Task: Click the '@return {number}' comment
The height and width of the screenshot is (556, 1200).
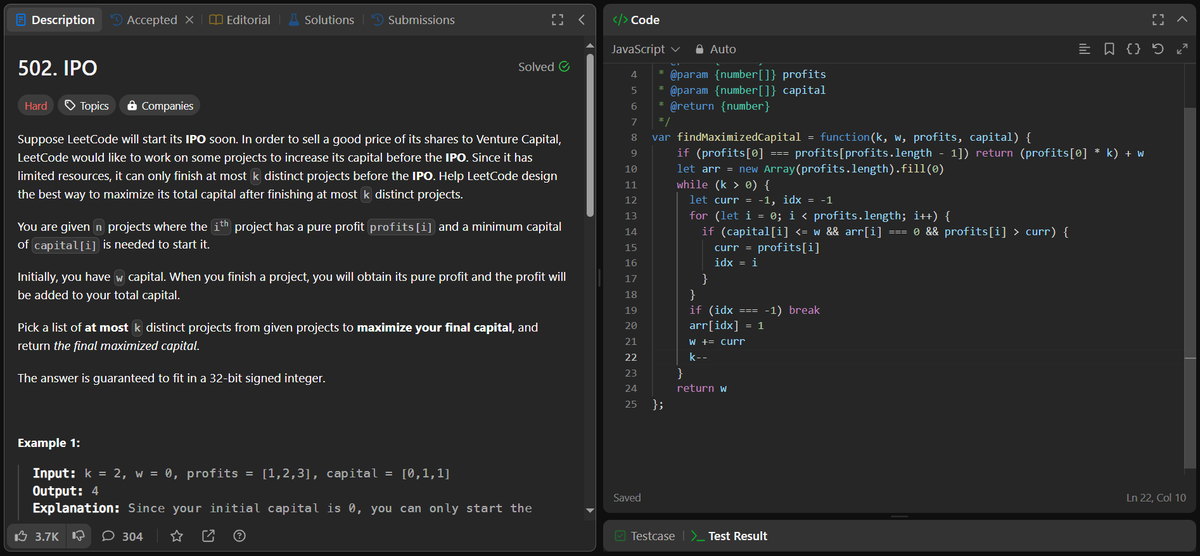Action: (719, 105)
